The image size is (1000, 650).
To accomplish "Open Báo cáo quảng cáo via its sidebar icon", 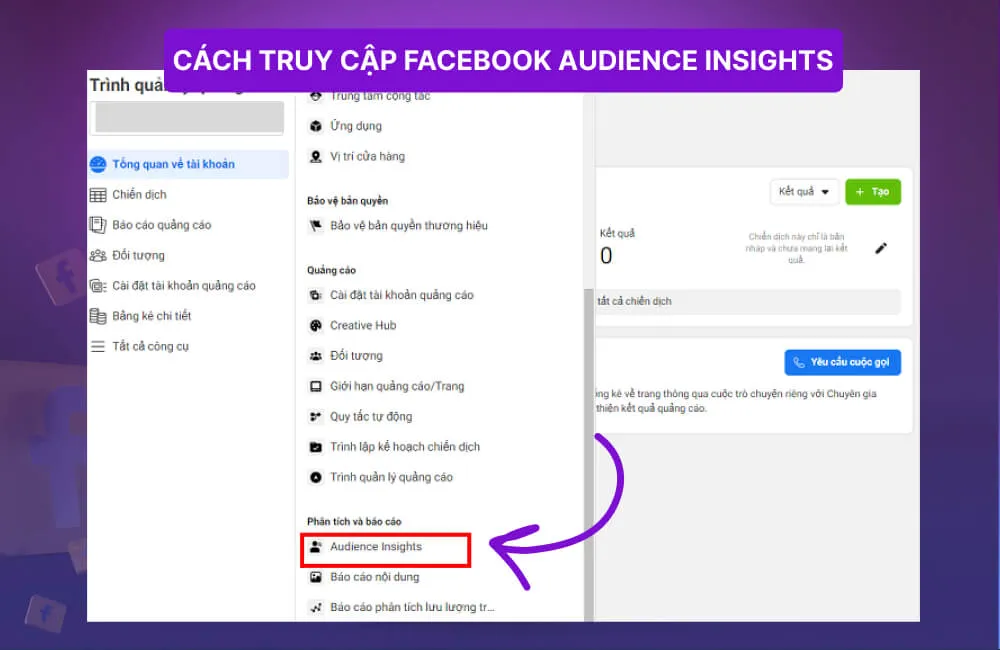I will point(101,225).
